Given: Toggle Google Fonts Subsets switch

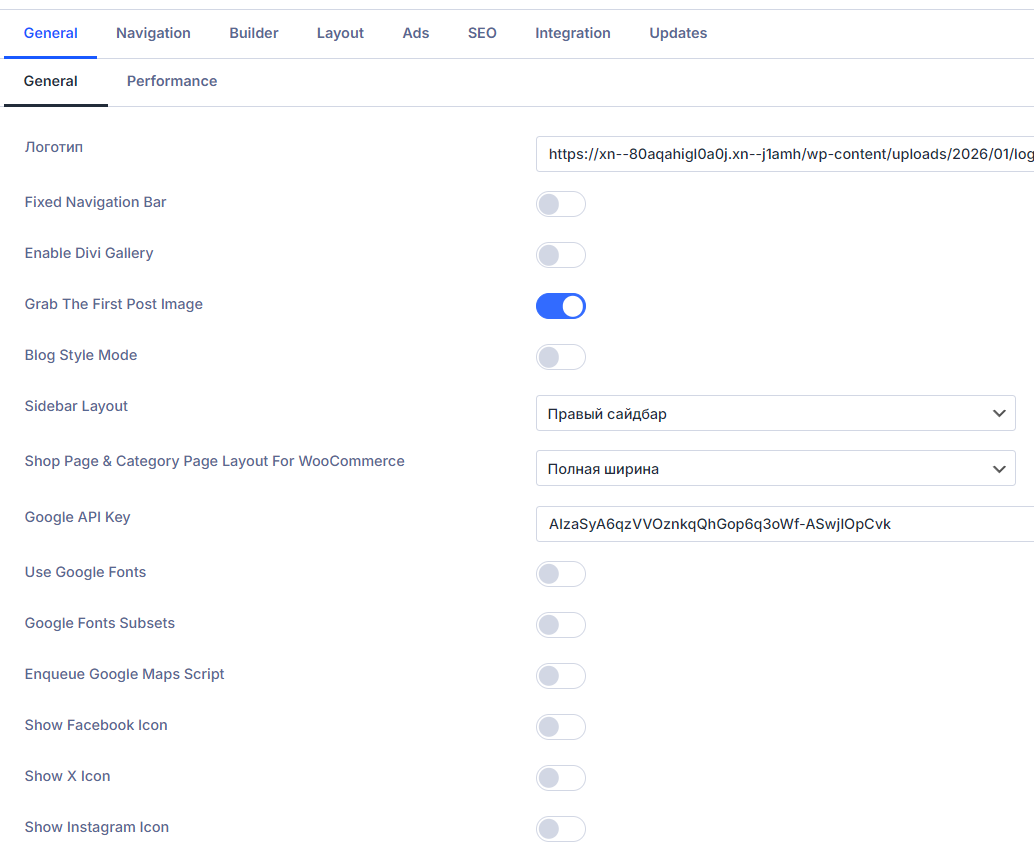Looking at the screenshot, I should click(x=560, y=625).
